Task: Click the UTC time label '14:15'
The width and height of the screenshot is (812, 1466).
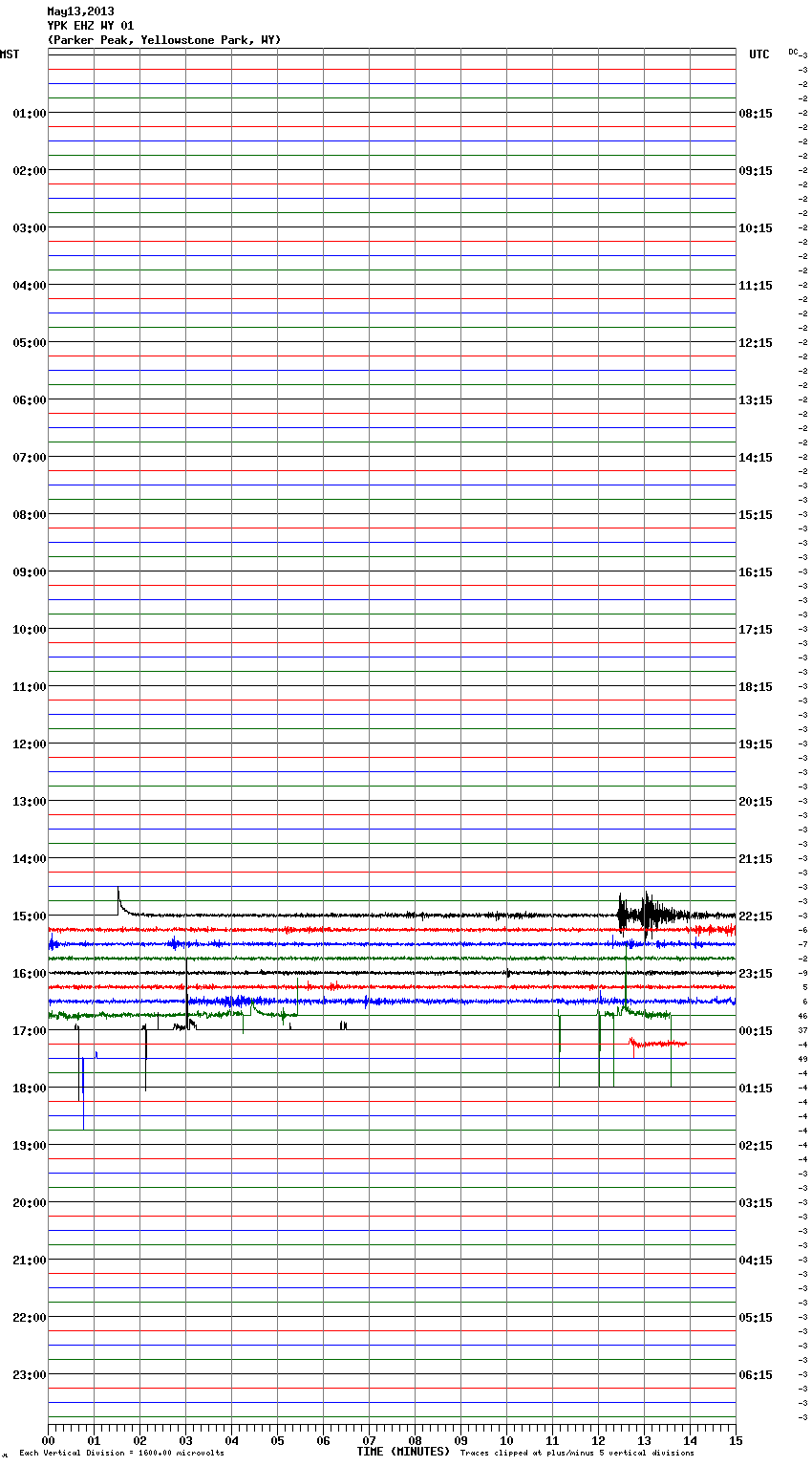Action: pos(756,458)
